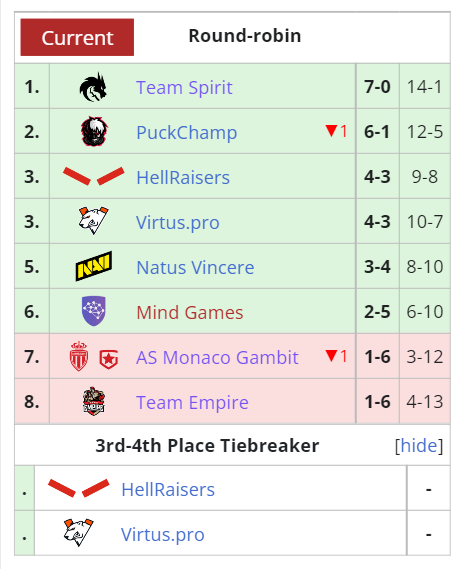Select the Current tab button

pos(77,37)
